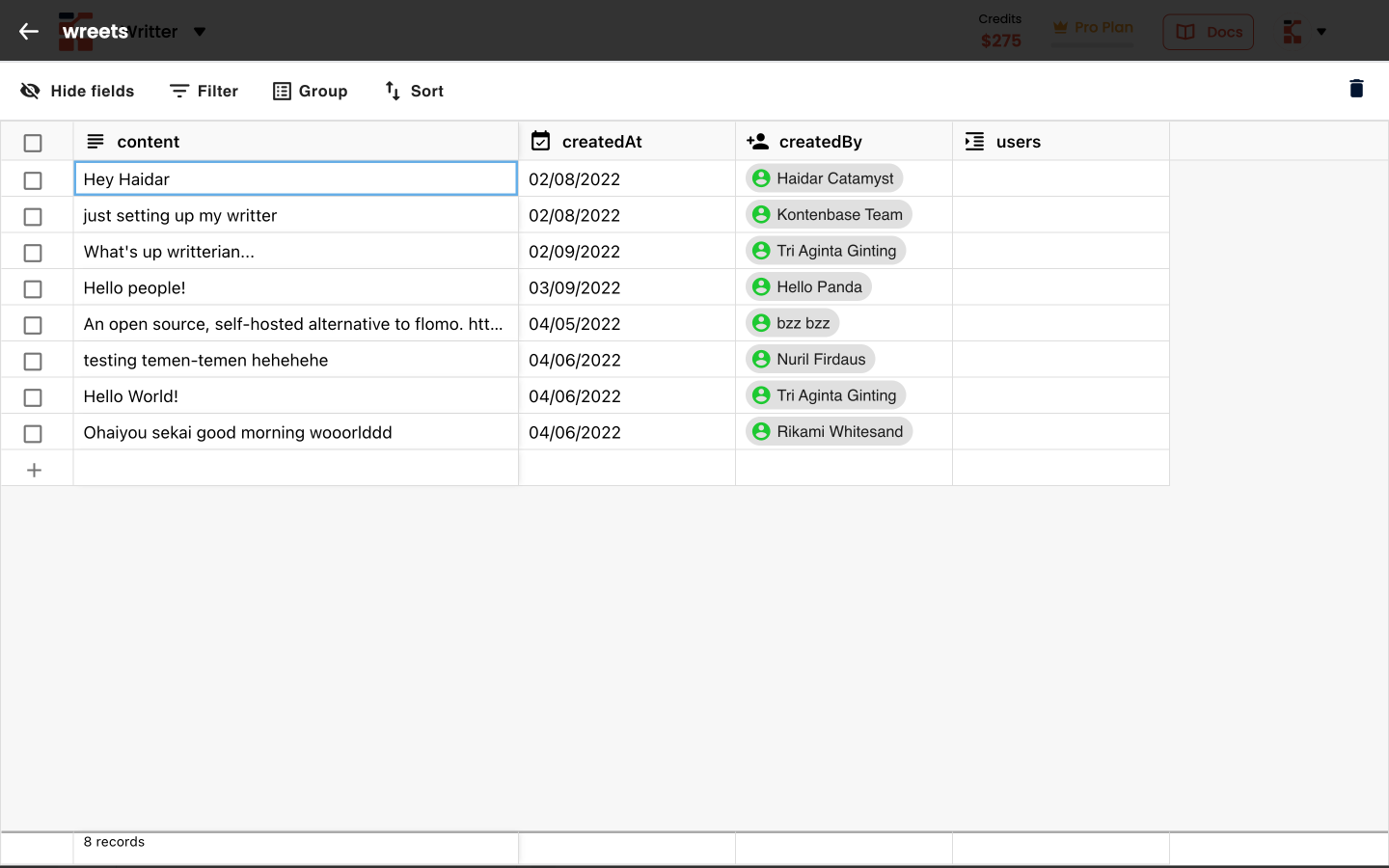Screen dimensions: 1389x868
Task: Click the Credits $275 indicator
Action: click(x=1000, y=31)
